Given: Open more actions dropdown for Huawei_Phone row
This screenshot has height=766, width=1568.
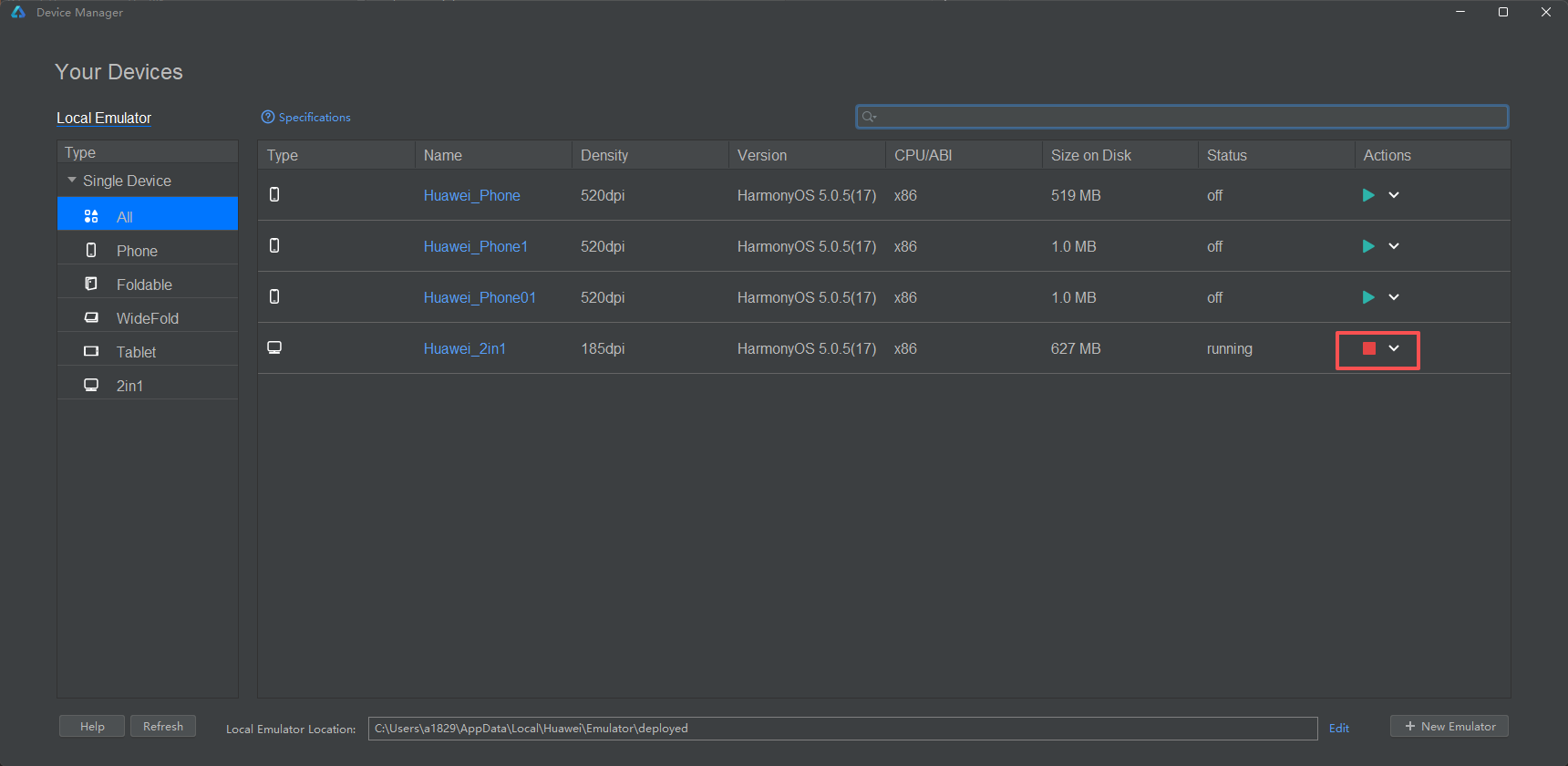Looking at the screenshot, I should coord(1394,195).
